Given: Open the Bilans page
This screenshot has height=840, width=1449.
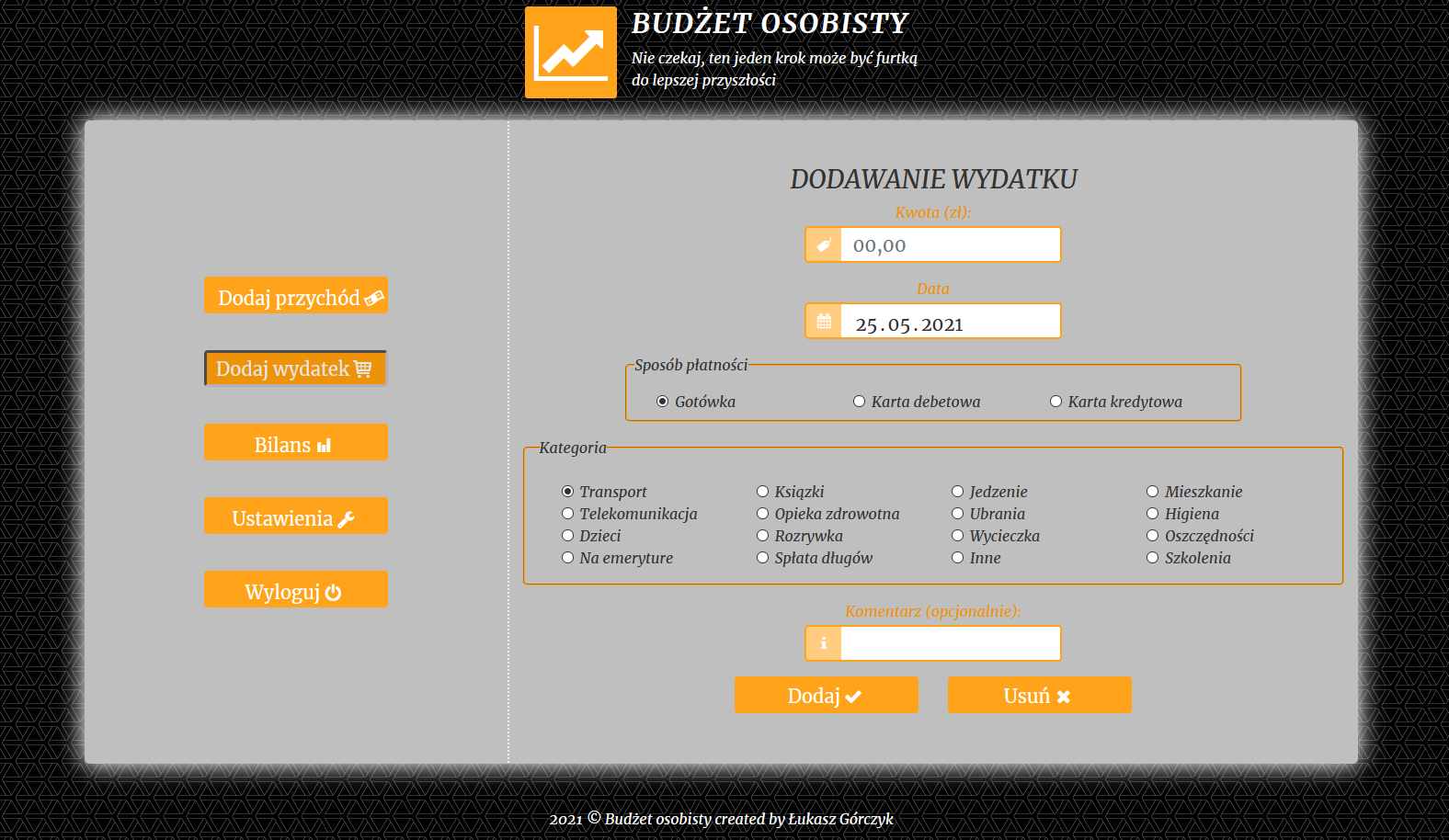Looking at the screenshot, I should (295, 443).
